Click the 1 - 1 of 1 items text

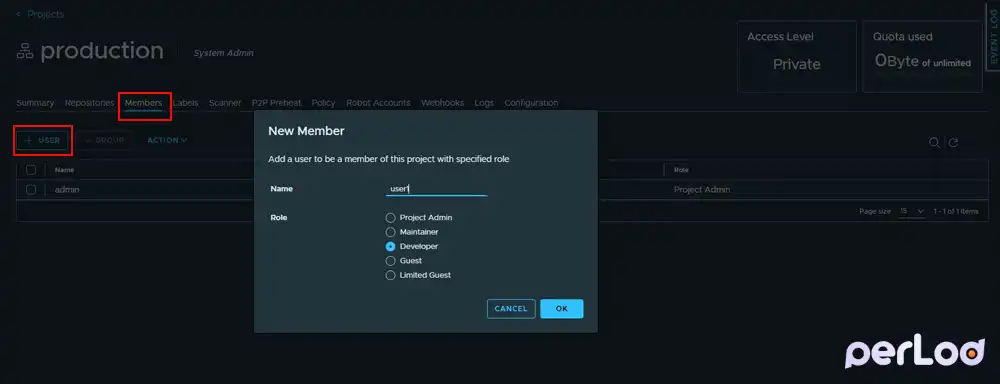955,211
